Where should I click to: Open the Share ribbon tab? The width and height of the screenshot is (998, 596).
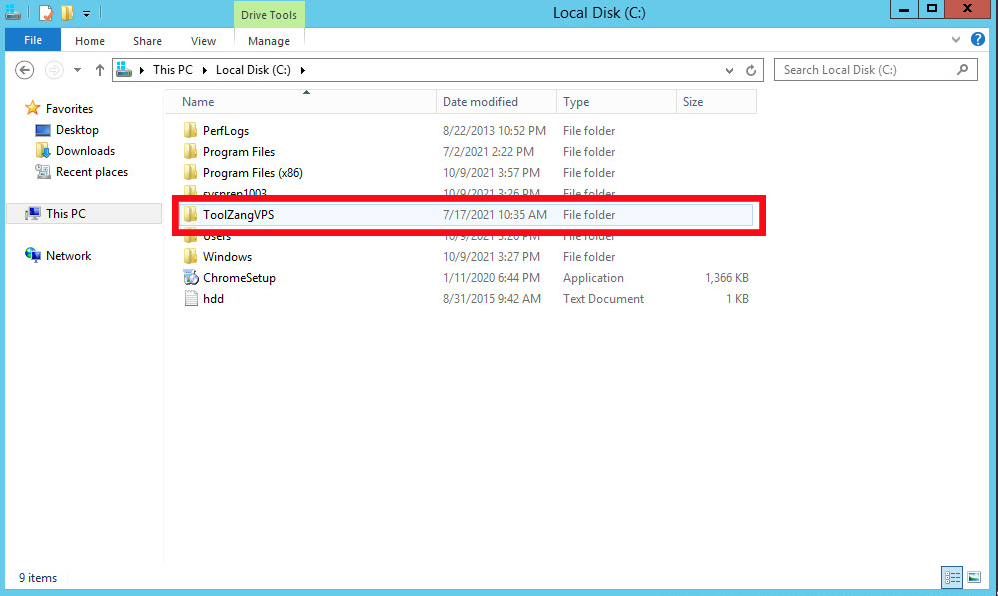pos(147,41)
